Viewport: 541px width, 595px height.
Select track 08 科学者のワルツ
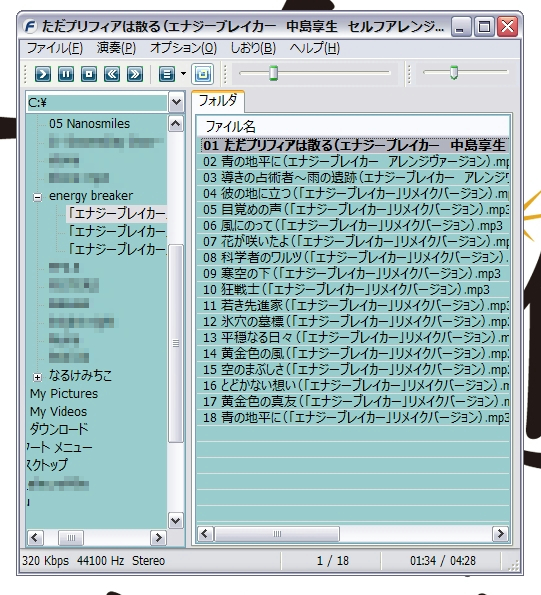[352, 258]
